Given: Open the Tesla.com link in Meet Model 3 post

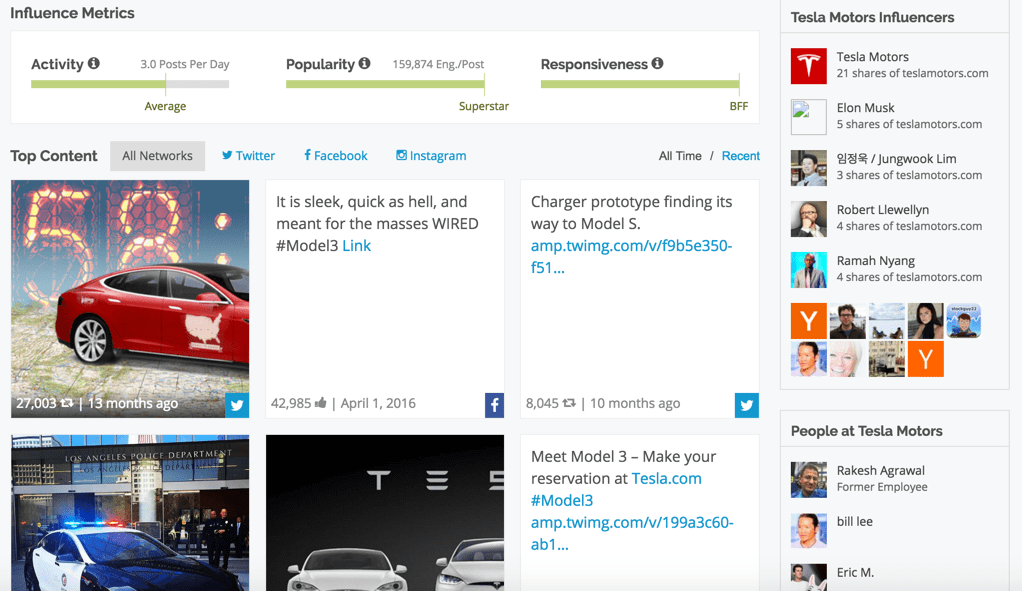Looking at the screenshot, I should pyautogui.click(x=666, y=478).
